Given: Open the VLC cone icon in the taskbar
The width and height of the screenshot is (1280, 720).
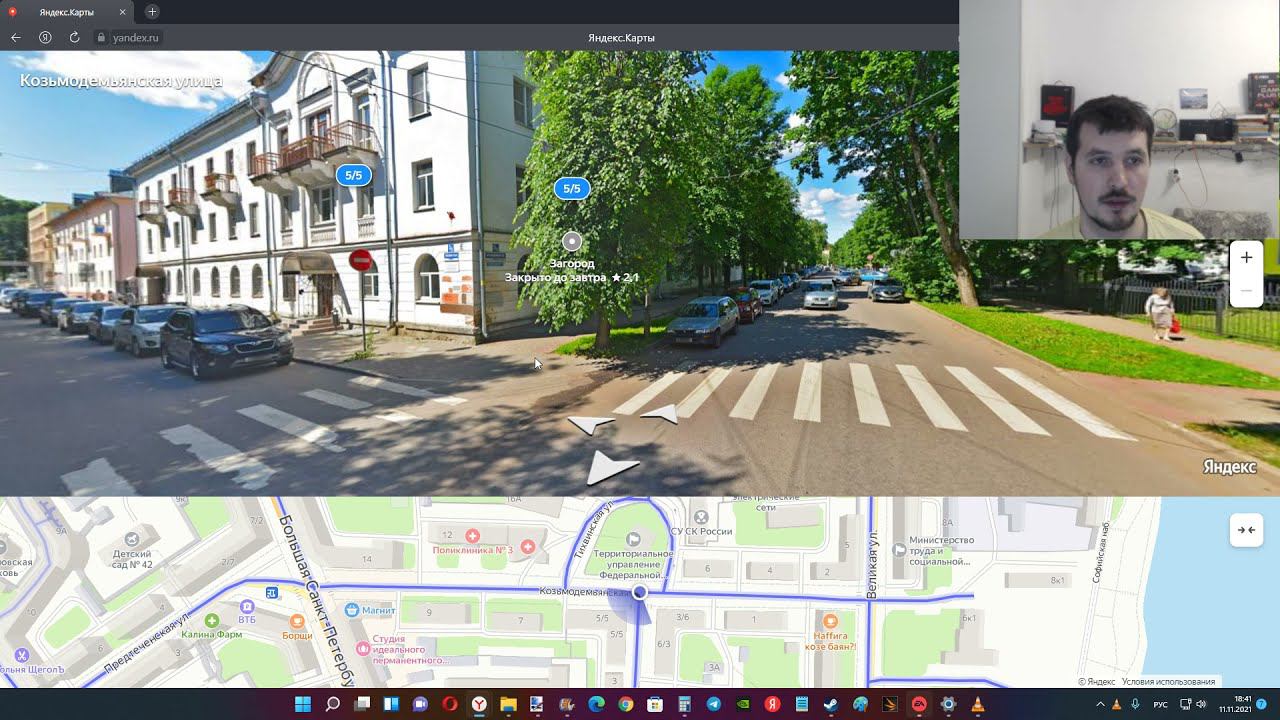Looking at the screenshot, I should pos(977,704).
